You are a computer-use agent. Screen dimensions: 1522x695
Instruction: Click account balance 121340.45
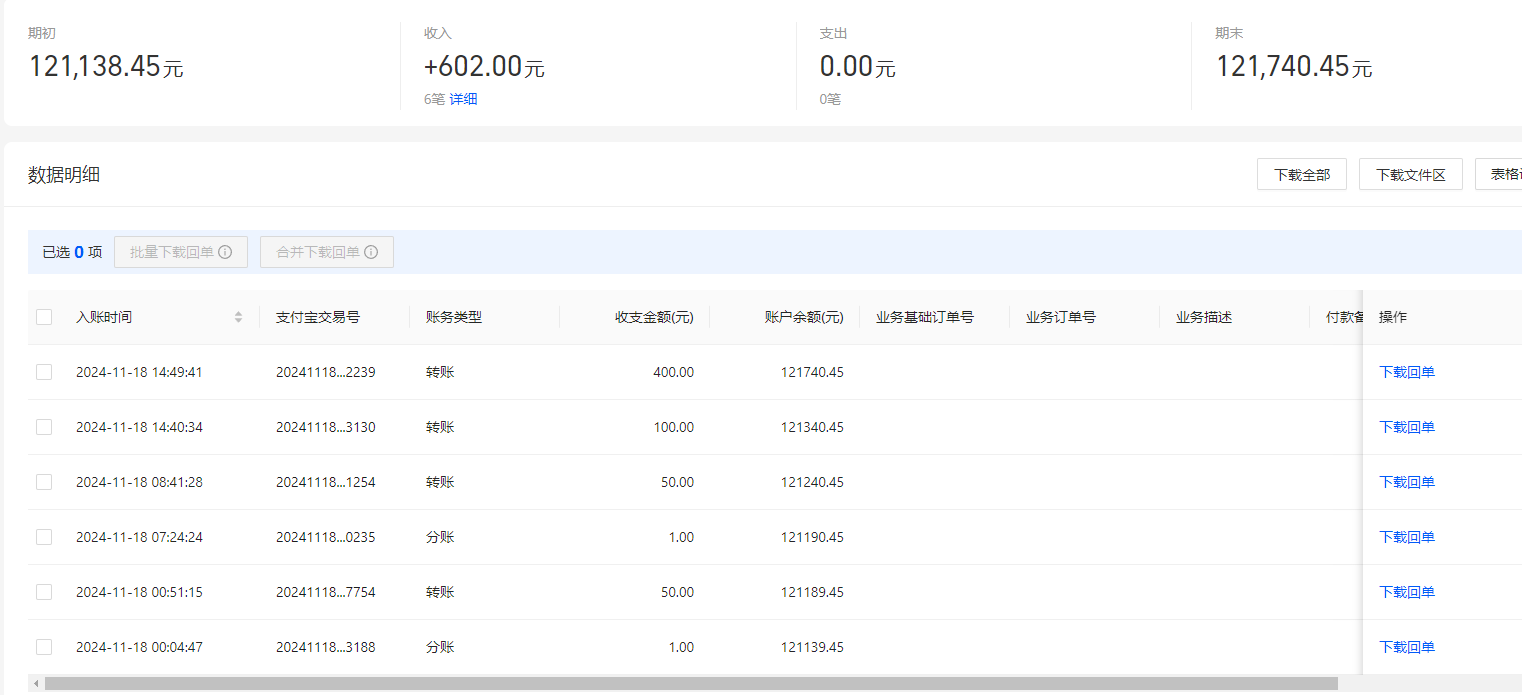coord(812,427)
